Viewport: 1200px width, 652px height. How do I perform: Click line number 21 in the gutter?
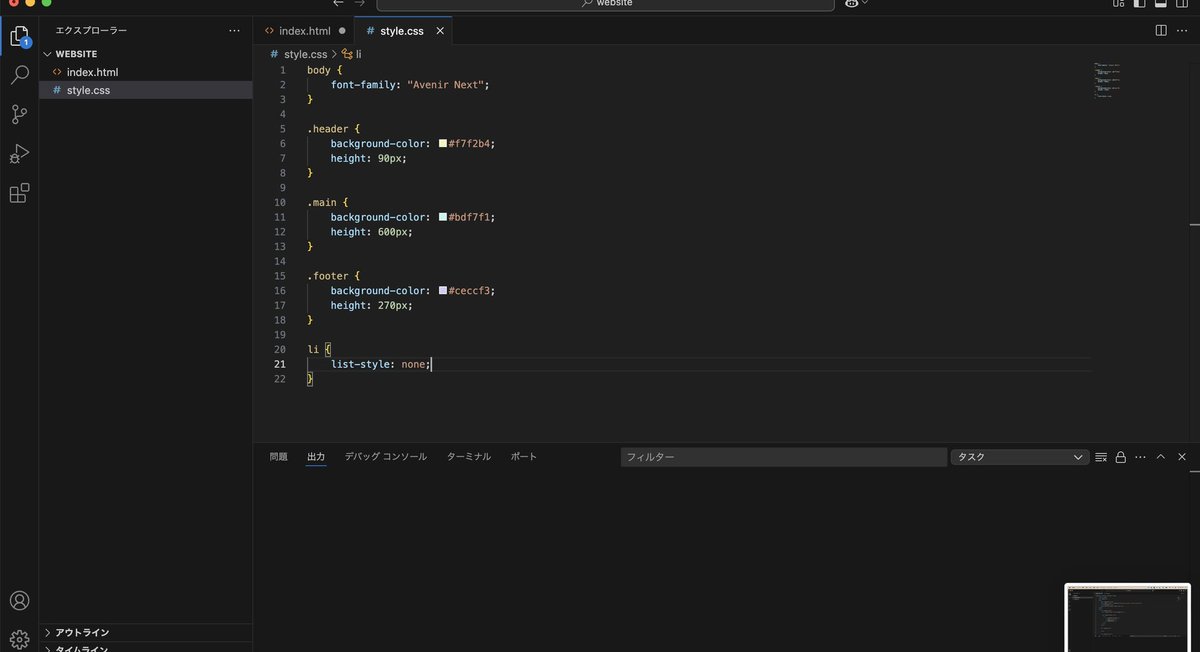[280, 364]
